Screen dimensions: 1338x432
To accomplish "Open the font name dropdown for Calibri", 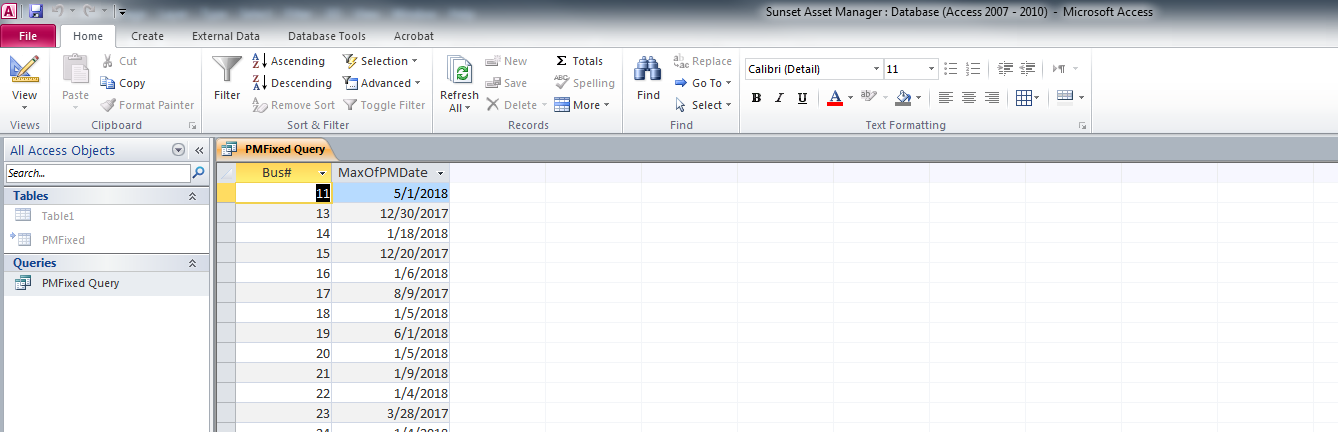I will (876, 69).
